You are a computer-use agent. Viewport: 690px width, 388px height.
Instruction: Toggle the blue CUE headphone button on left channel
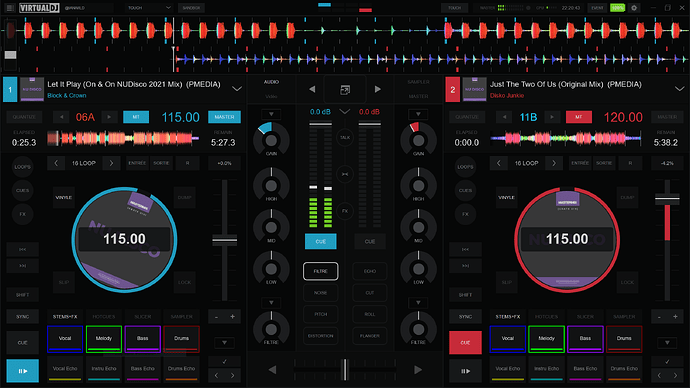pyautogui.click(x=321, y=241)
